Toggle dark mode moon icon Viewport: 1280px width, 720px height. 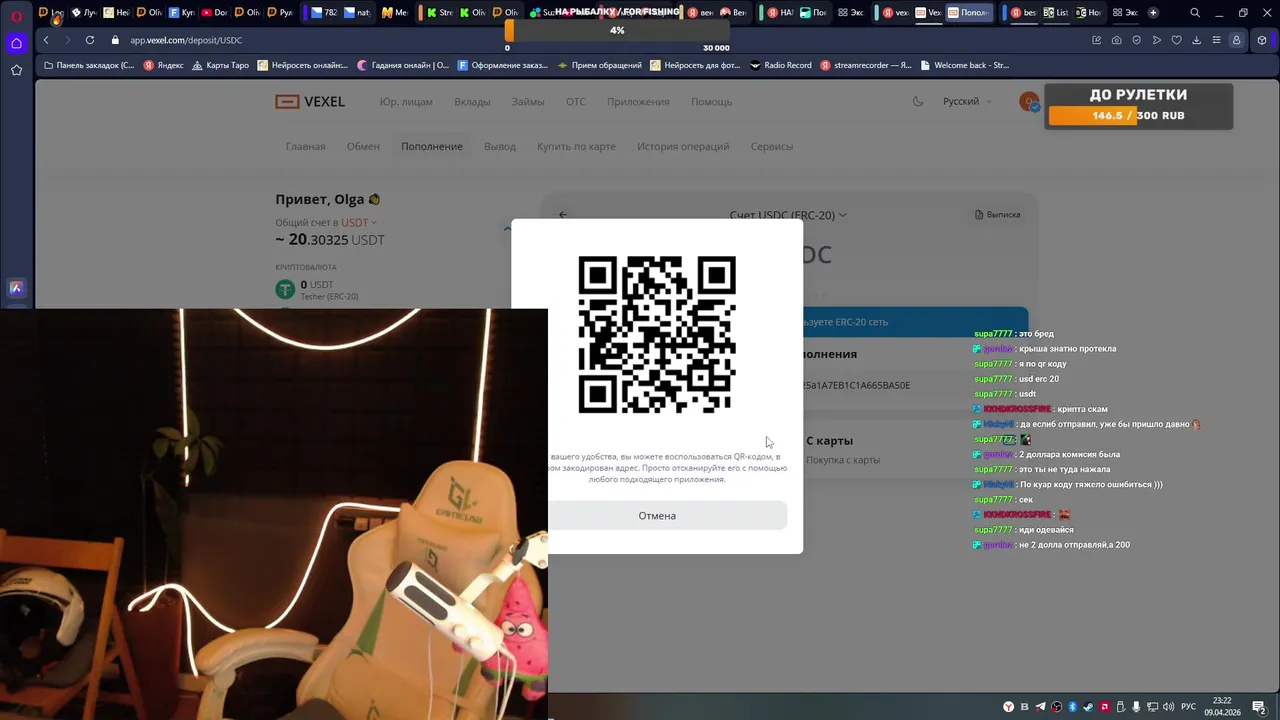pyautogui.click(x=918, y=101)
